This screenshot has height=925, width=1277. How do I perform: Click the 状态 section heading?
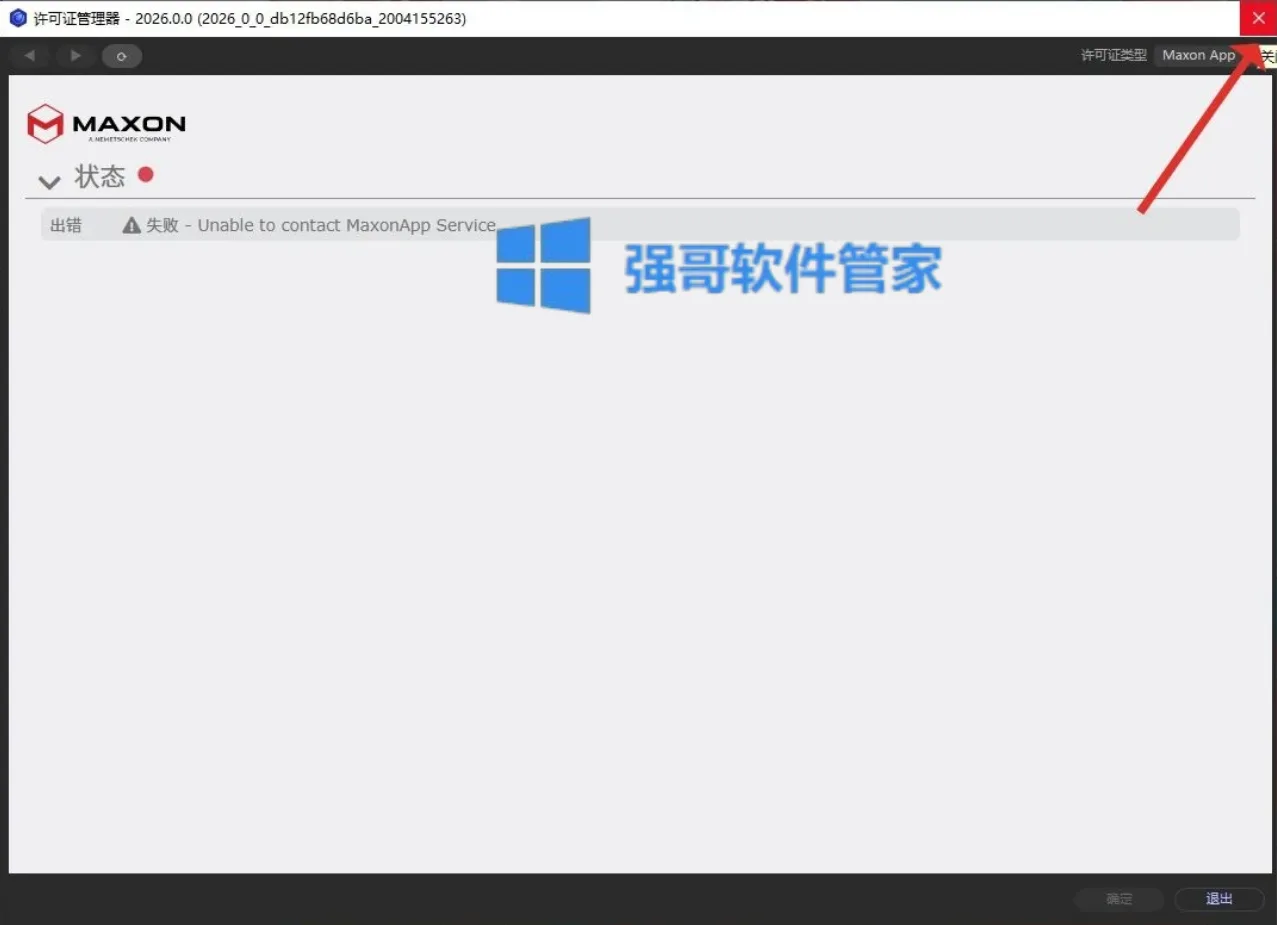click(x=100, y=178)
